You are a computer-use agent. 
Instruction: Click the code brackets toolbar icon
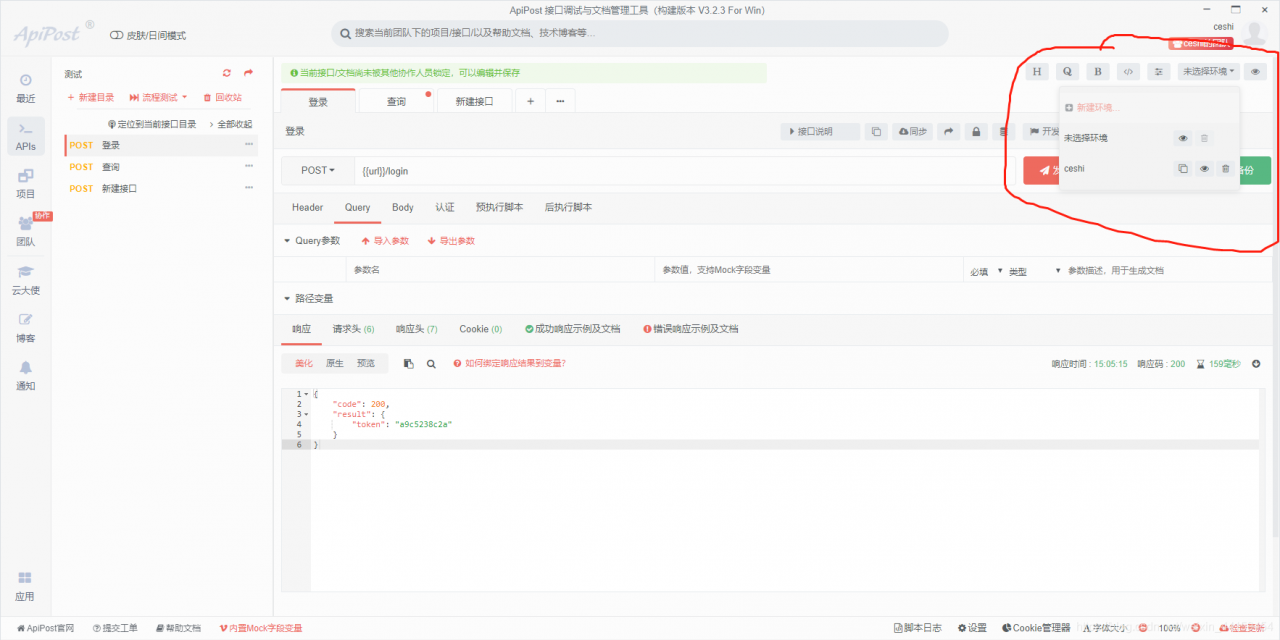[1128, 72]
